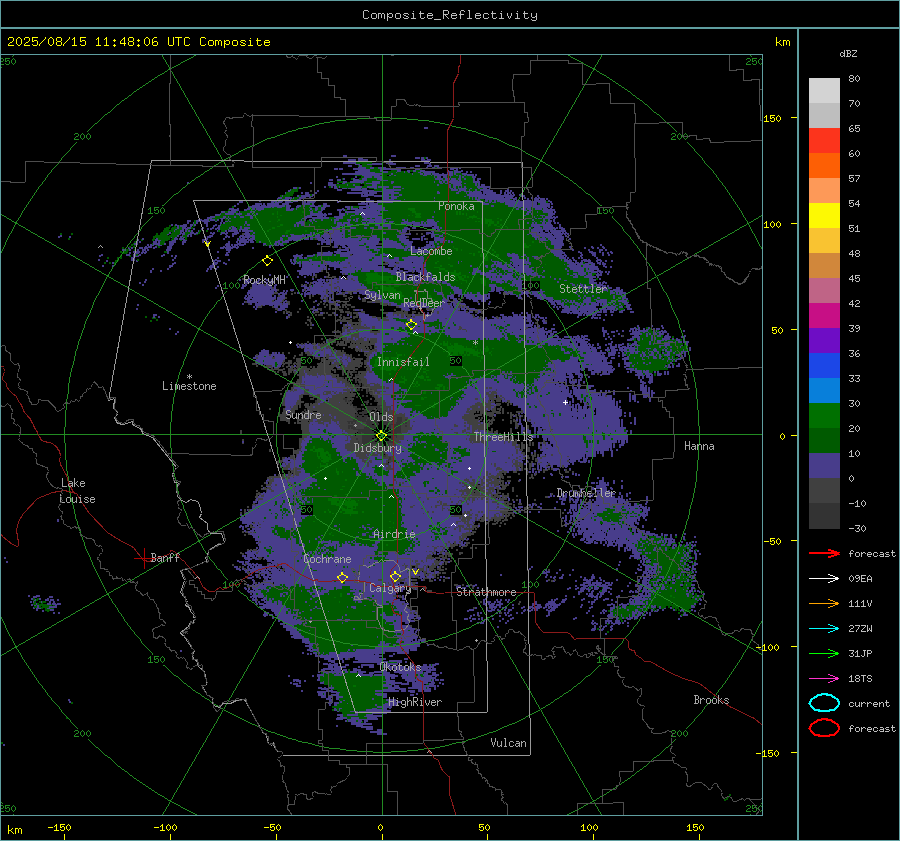The width and height of the screenshot is (900, 841).
Task: Click the yellow diamond marker near RedDeer
Action: point(412,325)
